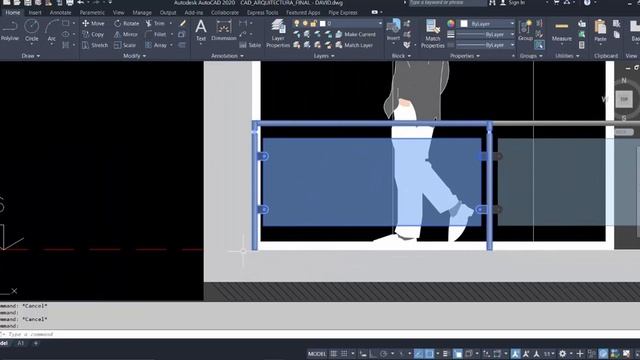This screenshot has height=360, width=640.
Task: Toggle polar tracking in status bar
Action: tap(383, 354)
